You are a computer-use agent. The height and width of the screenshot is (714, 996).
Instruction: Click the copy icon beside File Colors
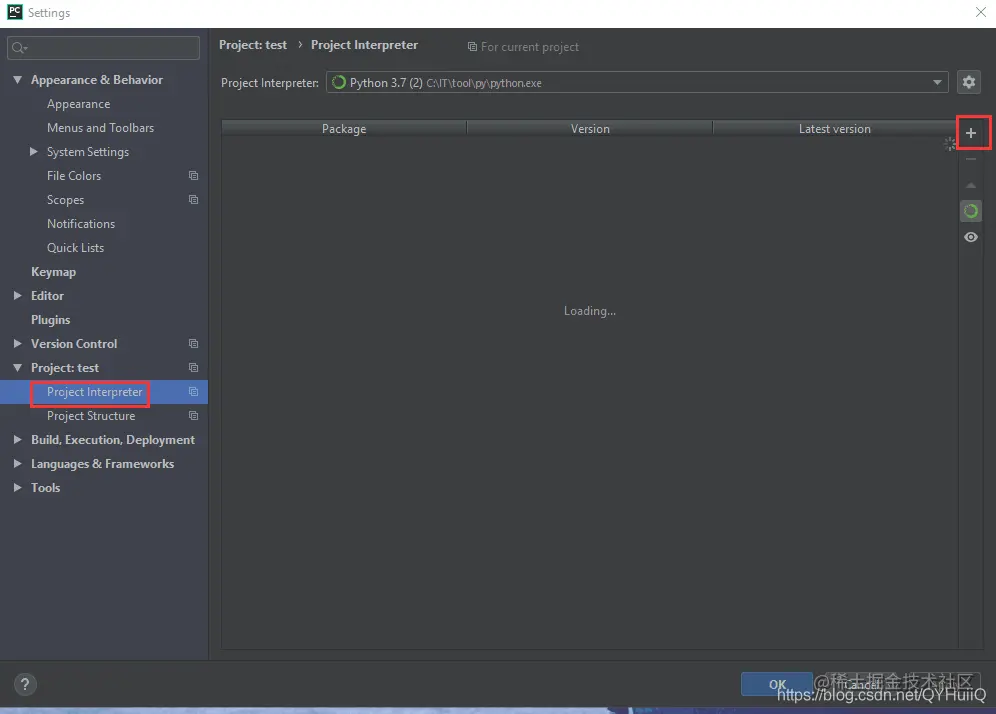194,175
